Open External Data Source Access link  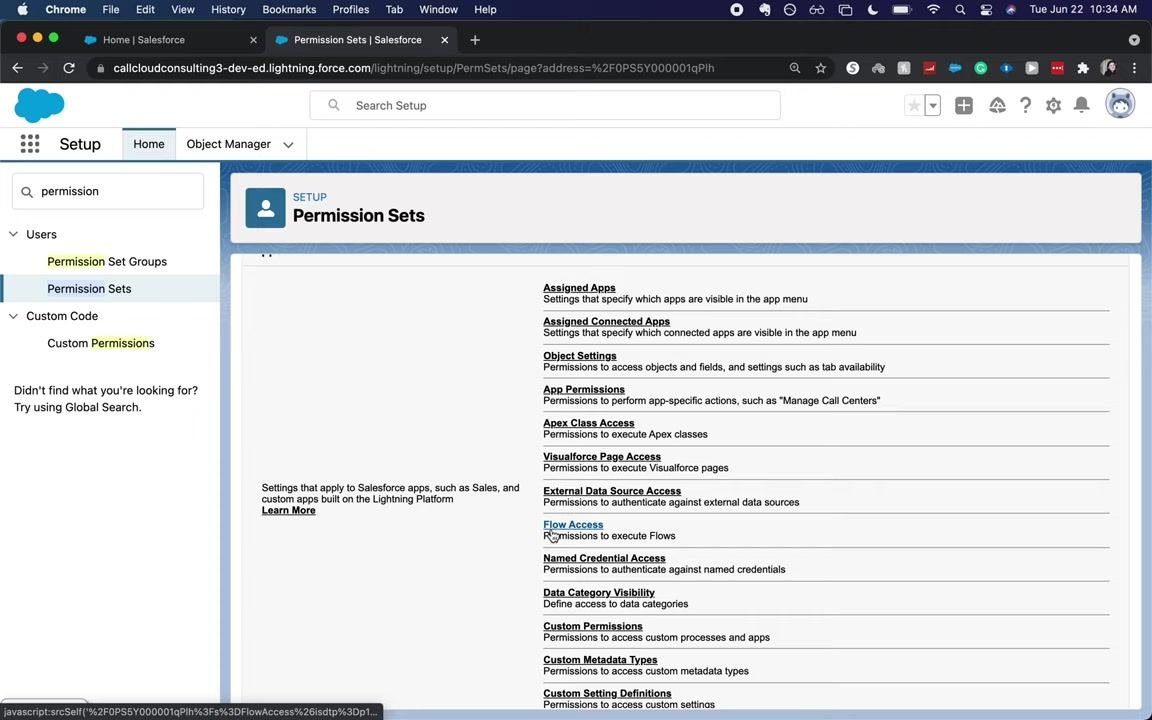pyautogui.click(x=612, y=491)
